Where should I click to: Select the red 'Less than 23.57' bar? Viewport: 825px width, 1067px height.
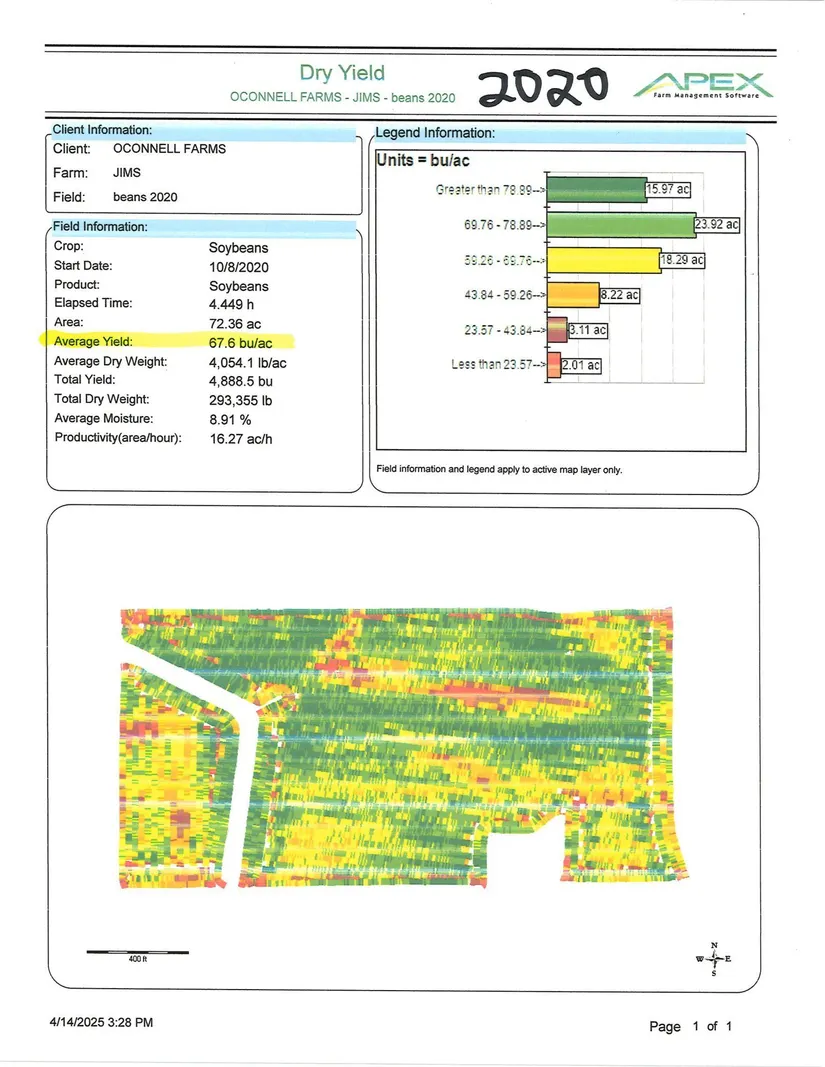pos(552,365)
